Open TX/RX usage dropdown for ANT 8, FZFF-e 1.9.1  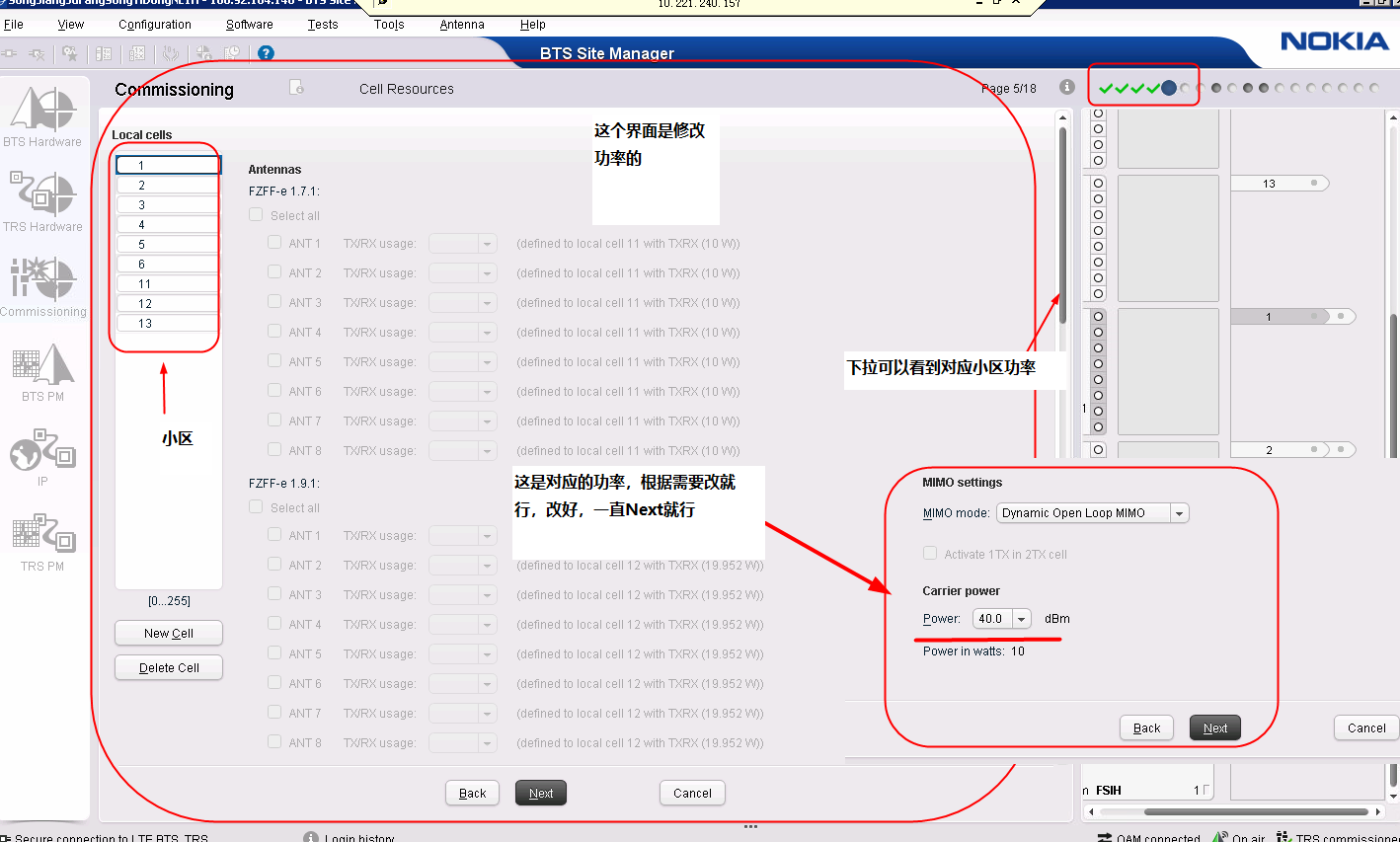tap(462, 743)
